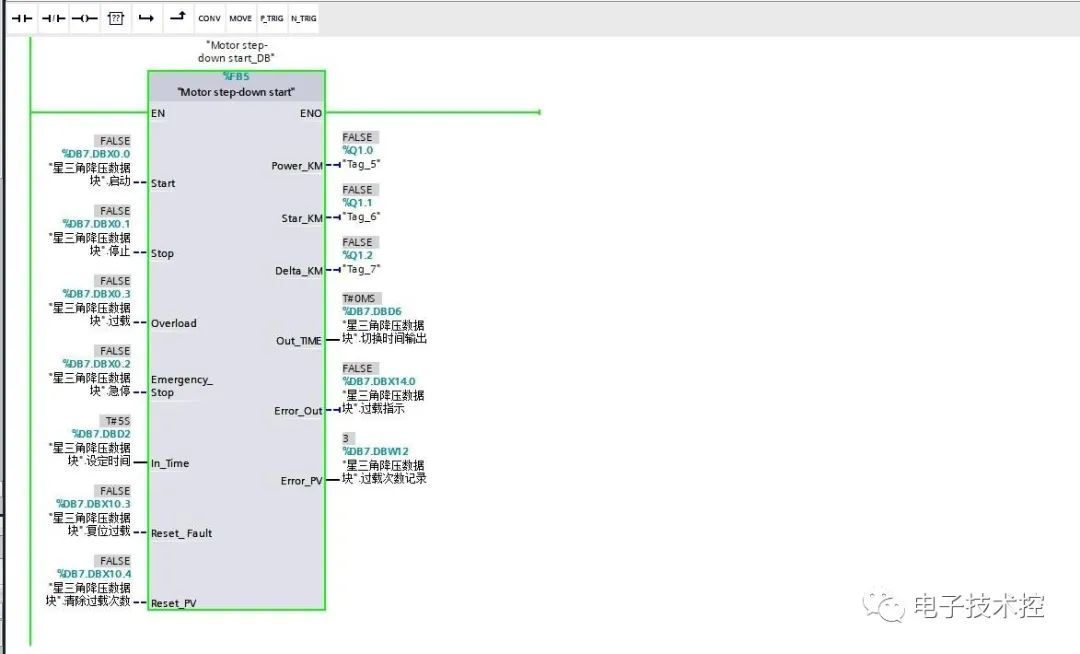Click the %Q1.2 output address
The width and height of the screenshot is (1080, 654).
[357, 255]
